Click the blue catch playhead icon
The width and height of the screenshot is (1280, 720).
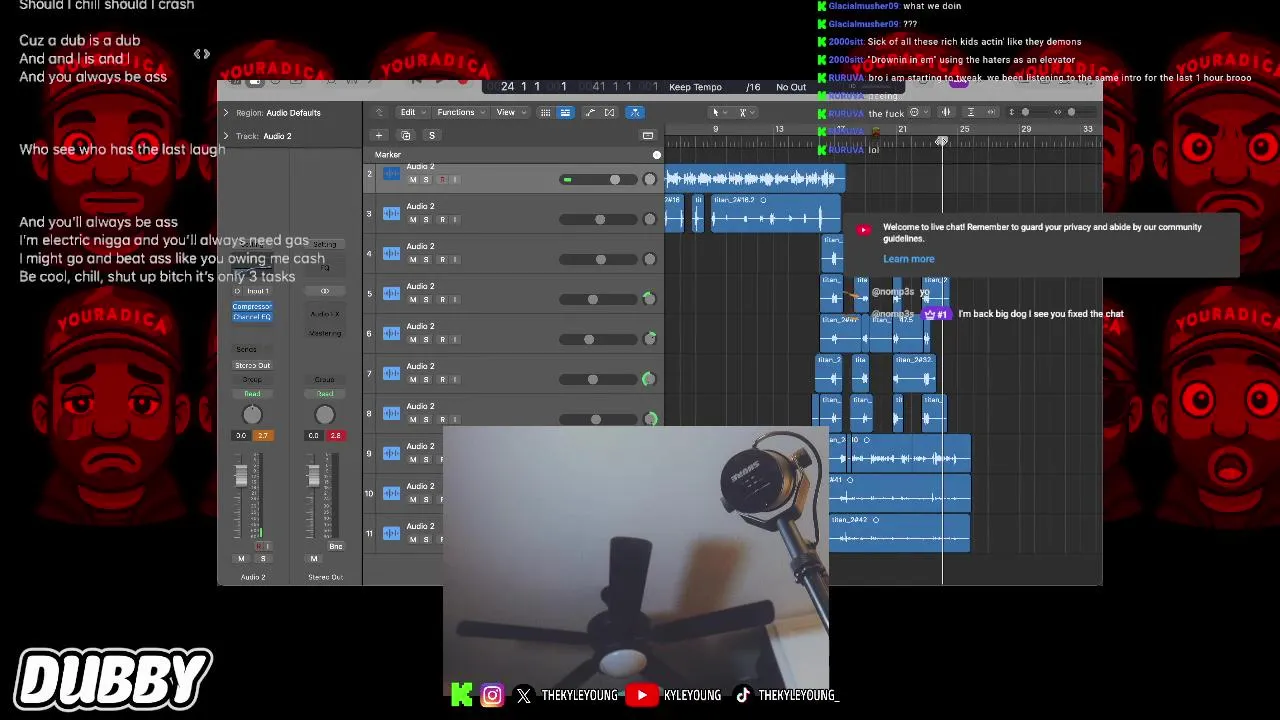(x=636, y=112)
